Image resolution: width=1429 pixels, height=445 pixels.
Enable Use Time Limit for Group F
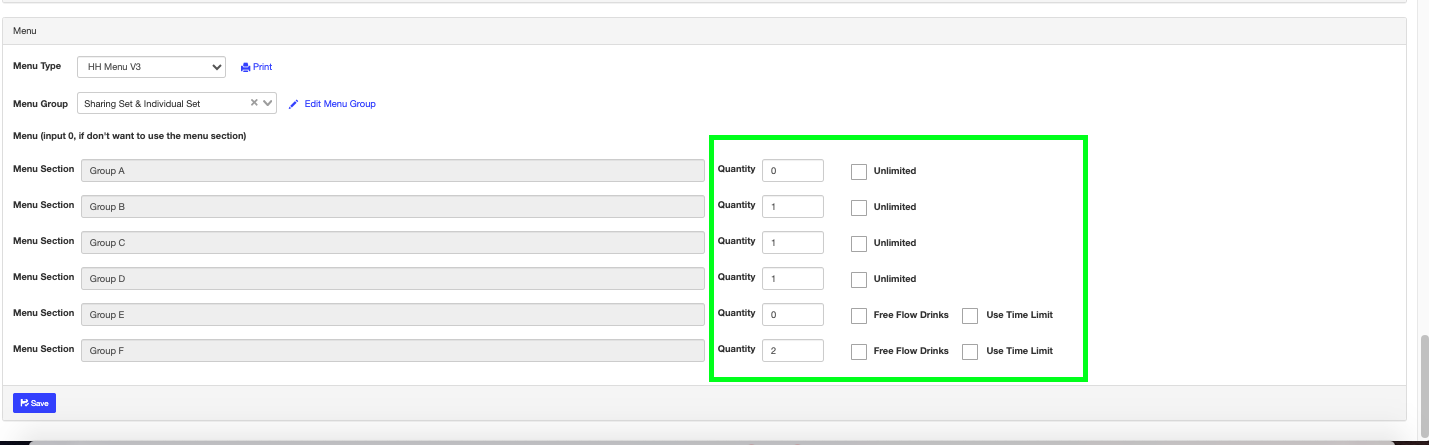(x=970, y=351)
